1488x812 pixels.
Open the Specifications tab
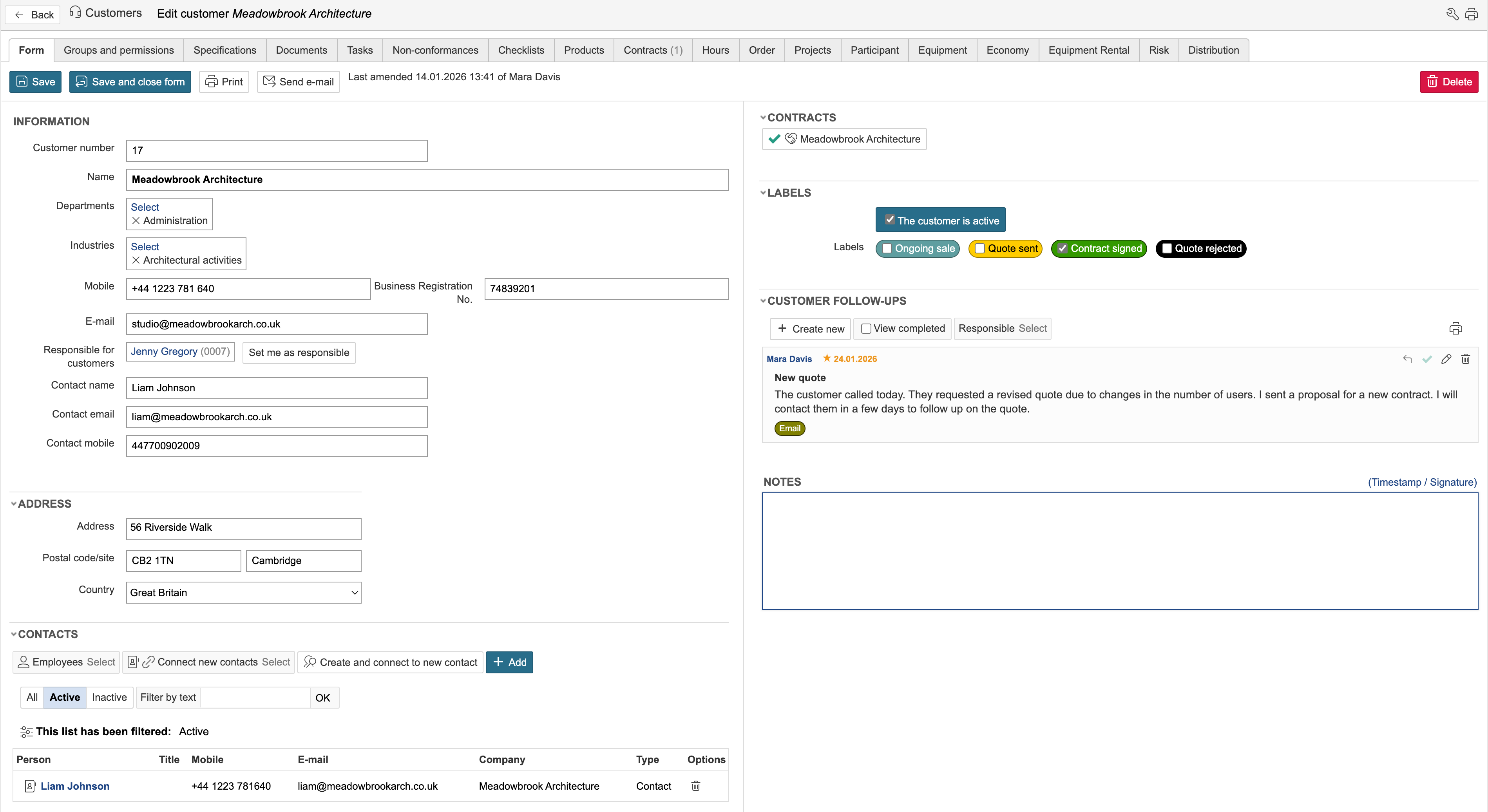225,50
